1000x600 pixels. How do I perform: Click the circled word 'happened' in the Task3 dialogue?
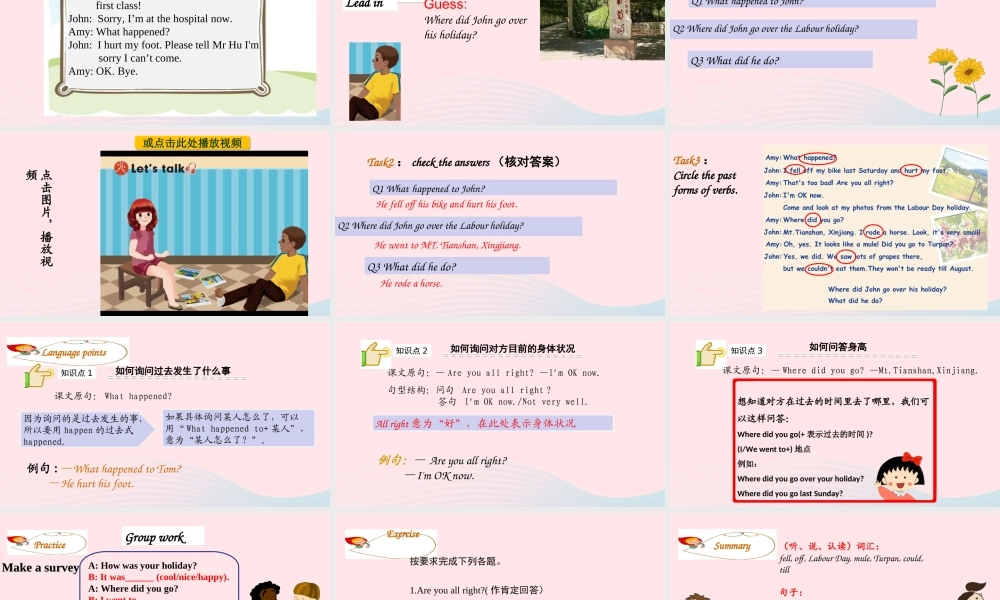818,157
